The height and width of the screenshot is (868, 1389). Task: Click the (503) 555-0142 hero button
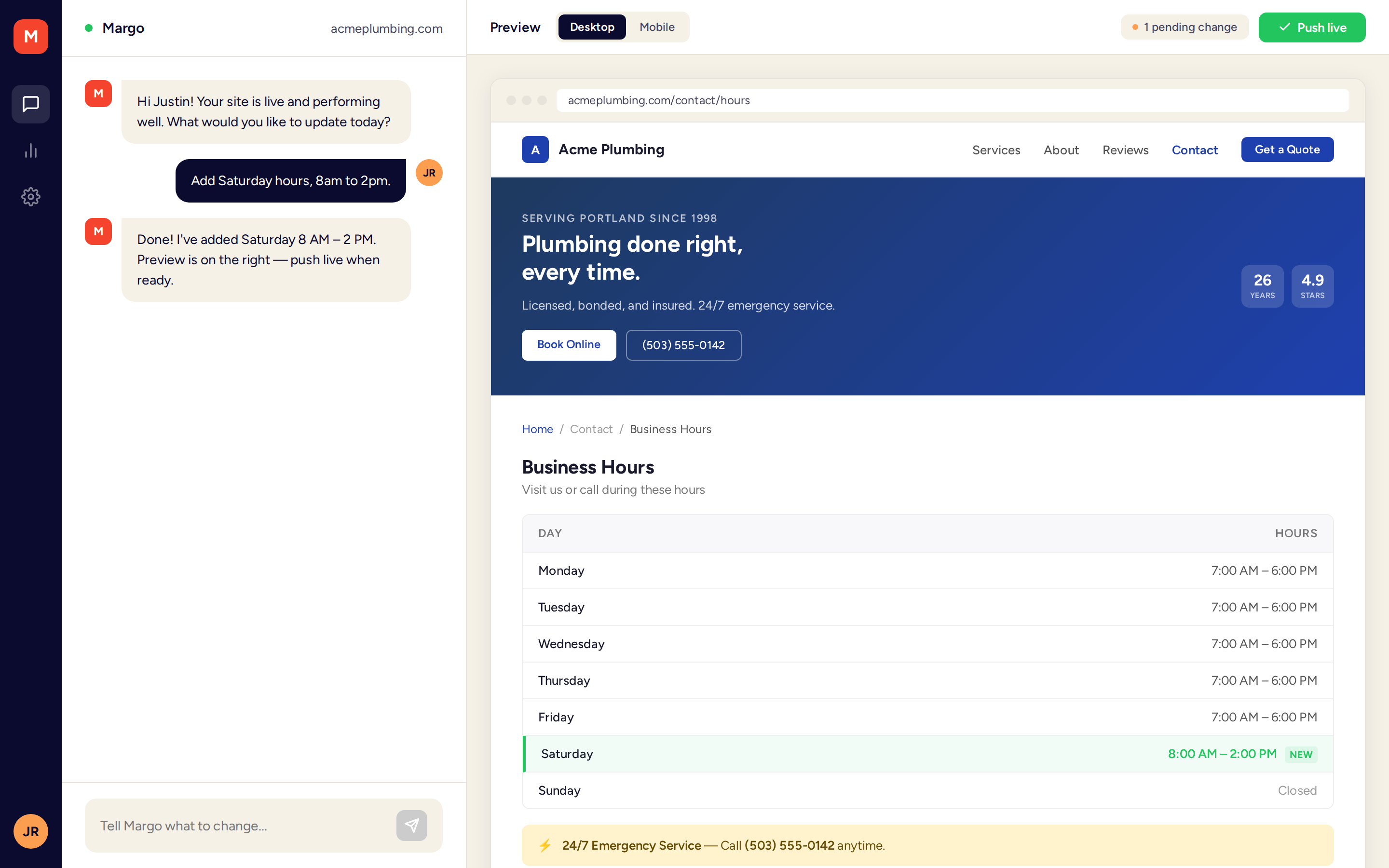click(683, 345)
